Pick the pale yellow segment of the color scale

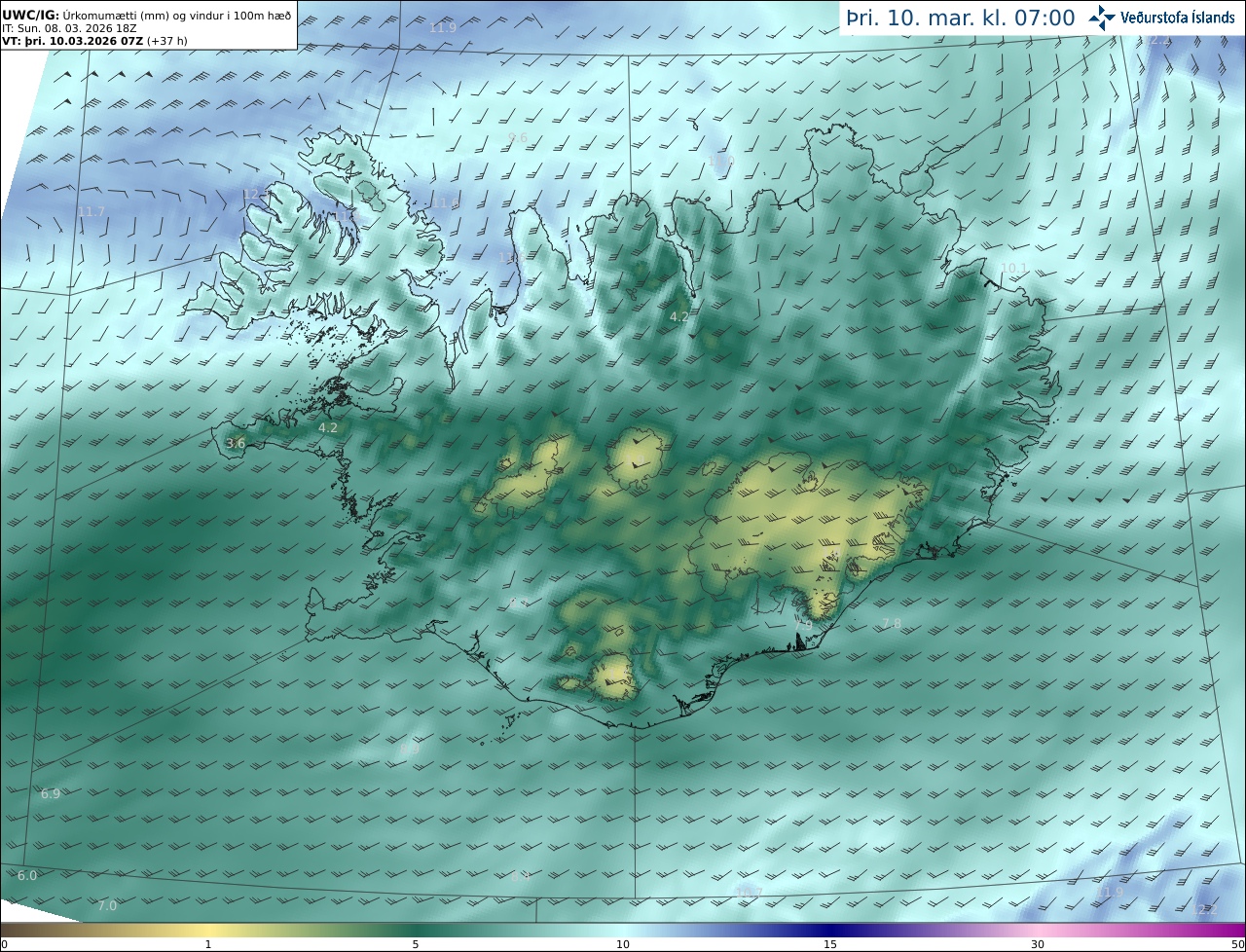click(x=209, y=930)
